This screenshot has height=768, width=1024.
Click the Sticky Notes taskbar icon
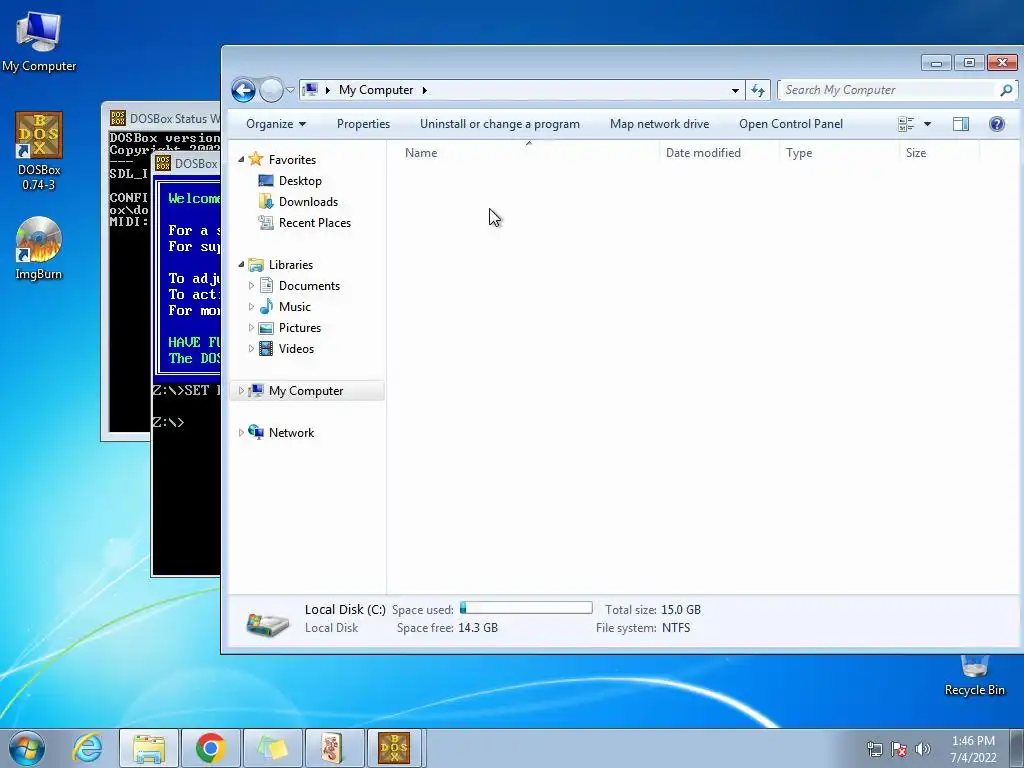click(x=272, y=748)
